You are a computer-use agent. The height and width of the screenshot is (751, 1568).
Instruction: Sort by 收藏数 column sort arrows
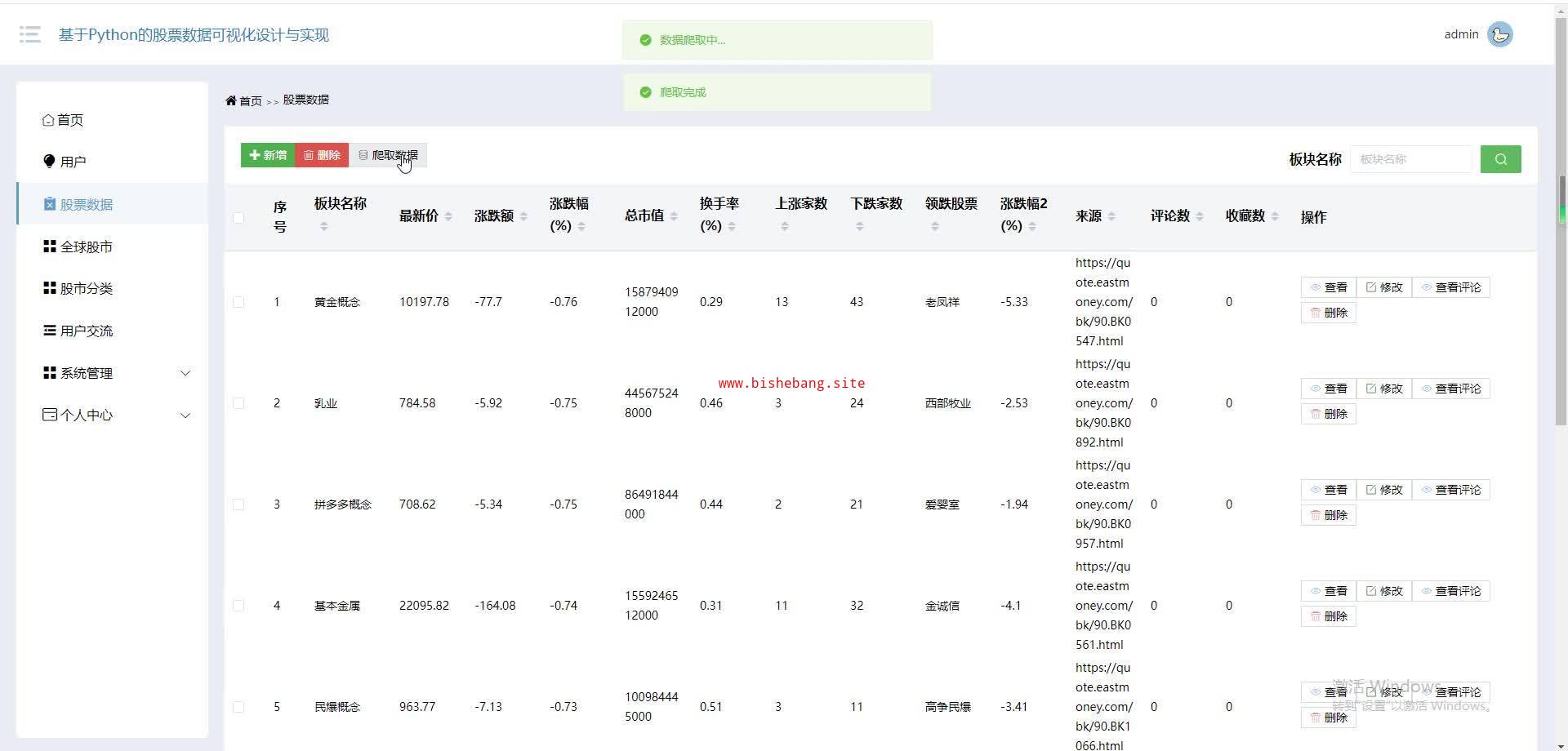(1275, 216)
